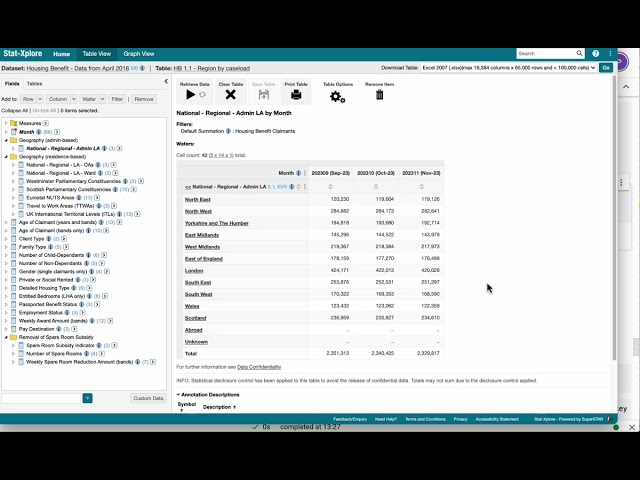
Task: Sort by the 202311 (Nov-23) column
Action: tap(421, 187)
